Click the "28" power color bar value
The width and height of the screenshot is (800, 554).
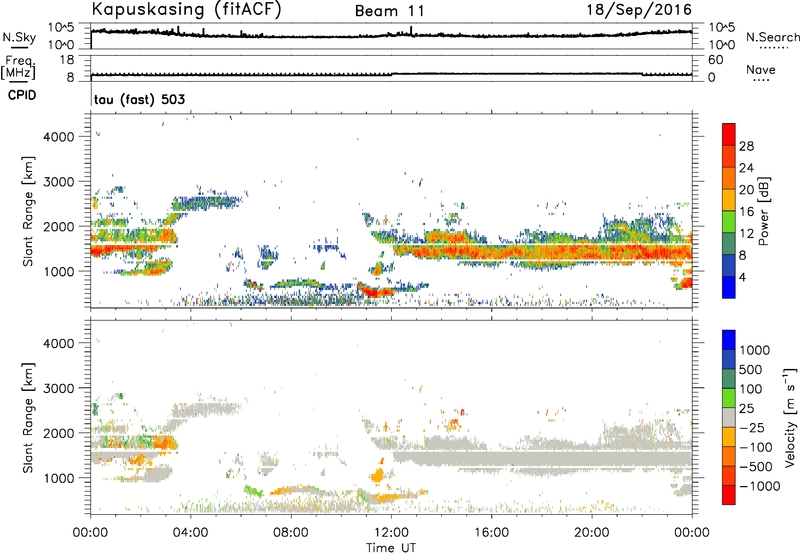point(746,146)
